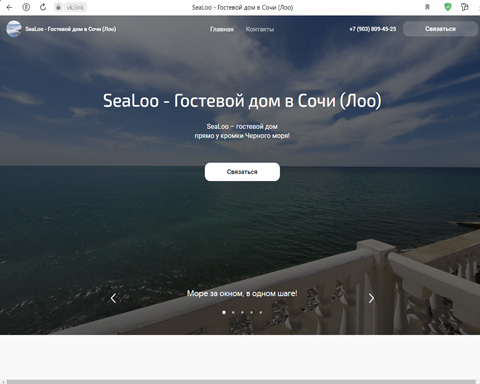The image size is (480, 384).
Task: Bookmark the page with the bookmark icon
Action: click(x=427, y=7)
